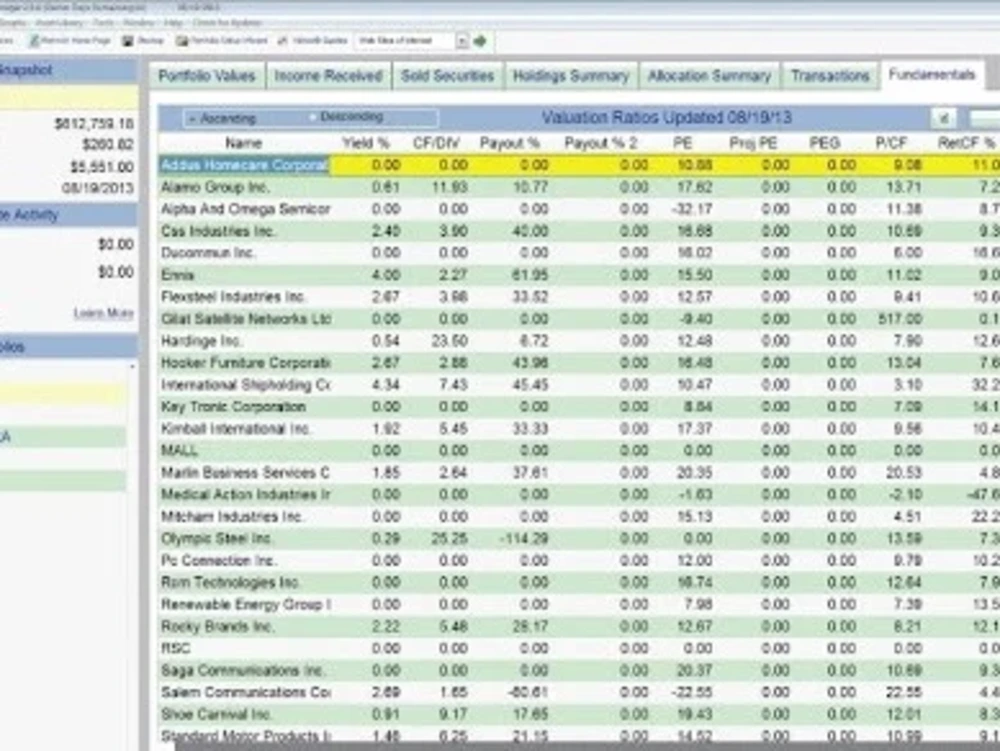Select the Fundamentals tab
The height and width of the screenshot is (751, 1000).
point(932,75)
